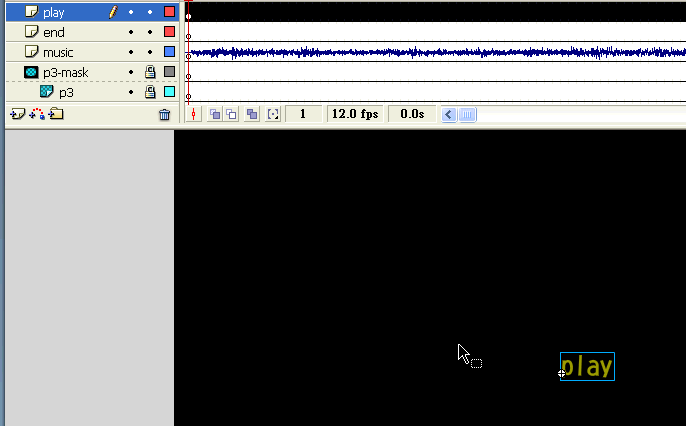
Task: Click cyan outline swatch of p3 layer
Action: click(x=169, y=91)
